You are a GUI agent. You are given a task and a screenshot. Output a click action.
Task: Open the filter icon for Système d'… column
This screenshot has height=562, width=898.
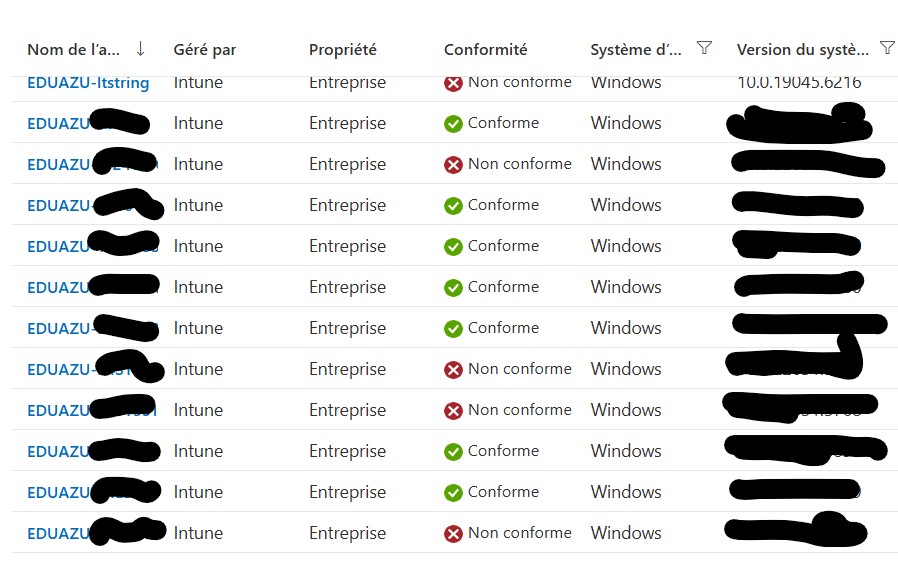(x=704, y=48)
